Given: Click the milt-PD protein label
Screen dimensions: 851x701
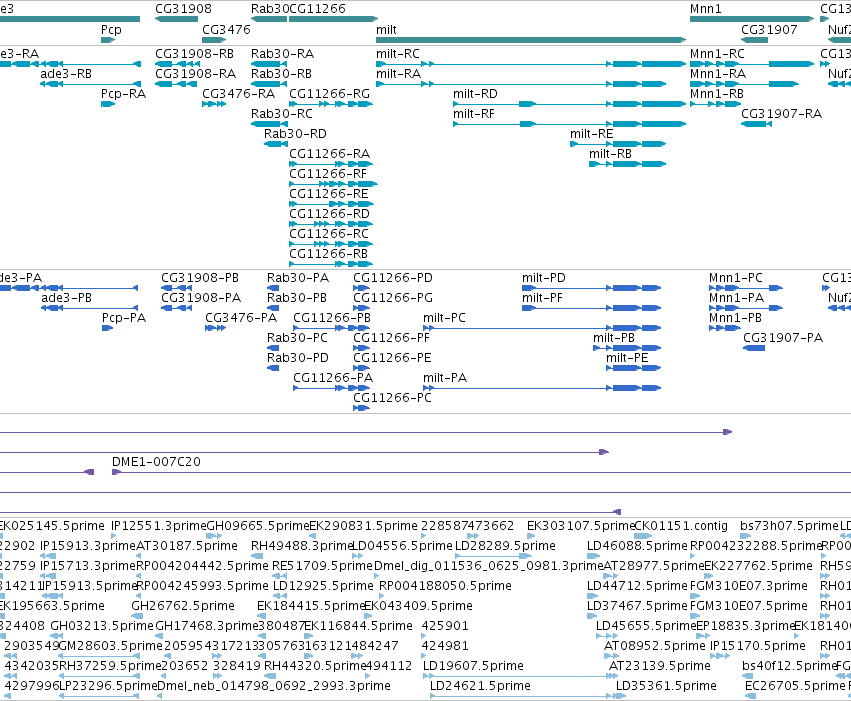Looking at the screenshot, I should click(x=544, y=278).
